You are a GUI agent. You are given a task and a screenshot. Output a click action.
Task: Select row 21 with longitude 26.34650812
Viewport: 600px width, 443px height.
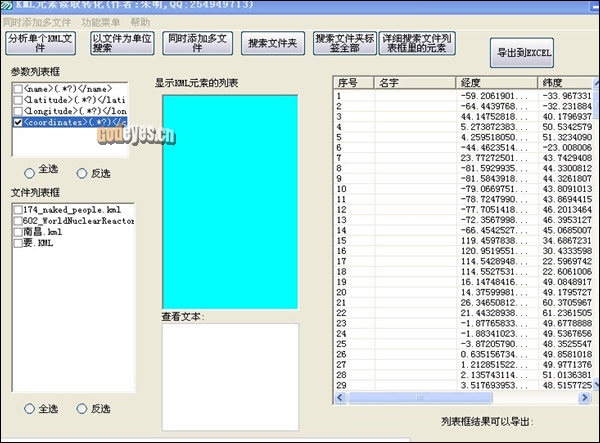(x=463, y=303)
